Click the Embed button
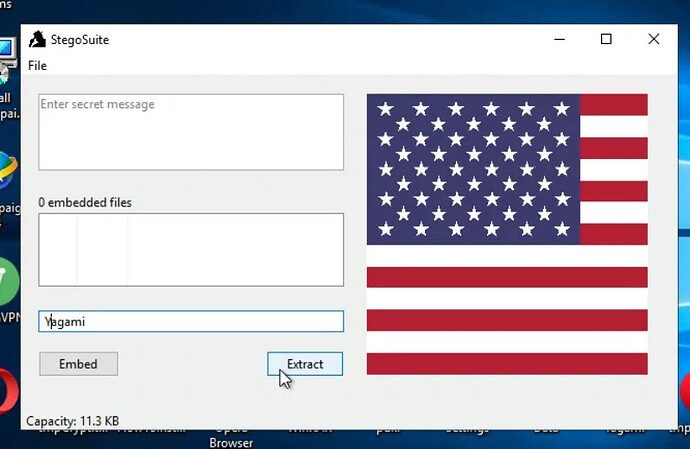The image size is (690, 449). tap(78, 364)
